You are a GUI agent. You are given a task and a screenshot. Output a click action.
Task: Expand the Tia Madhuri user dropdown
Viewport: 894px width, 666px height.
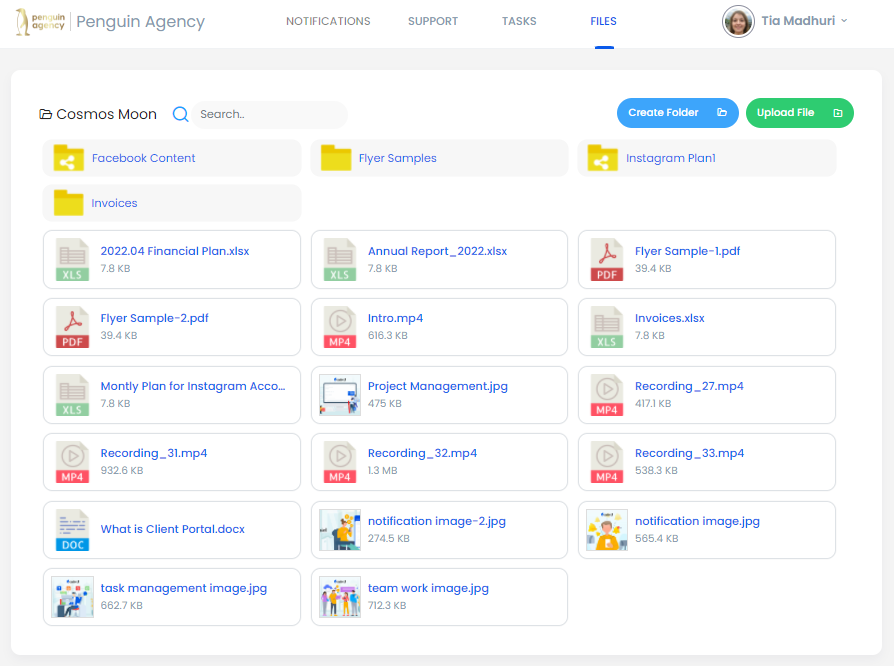click(844, 21)
